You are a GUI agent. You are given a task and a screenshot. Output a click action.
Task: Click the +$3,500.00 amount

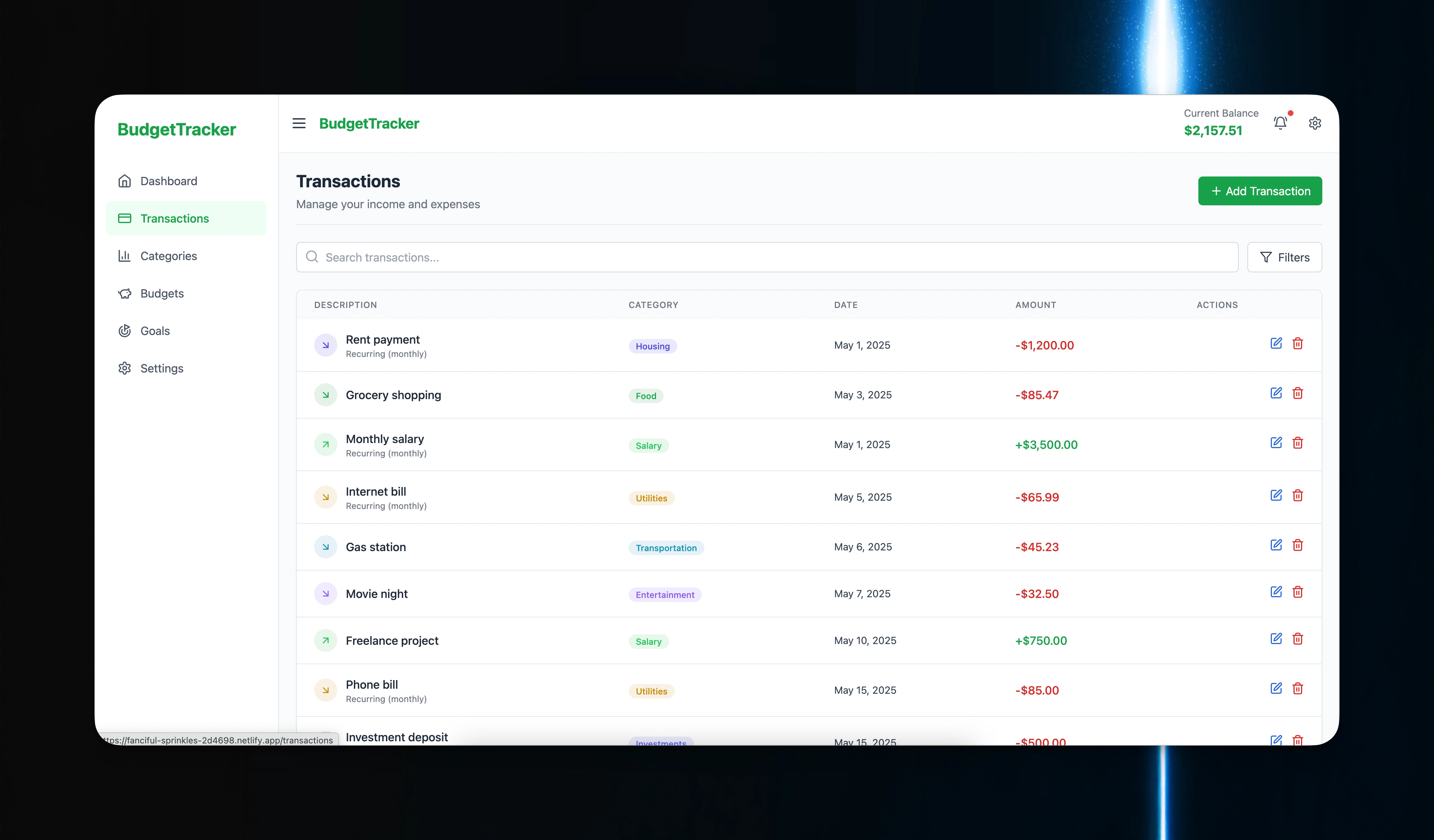point(1046,445)
